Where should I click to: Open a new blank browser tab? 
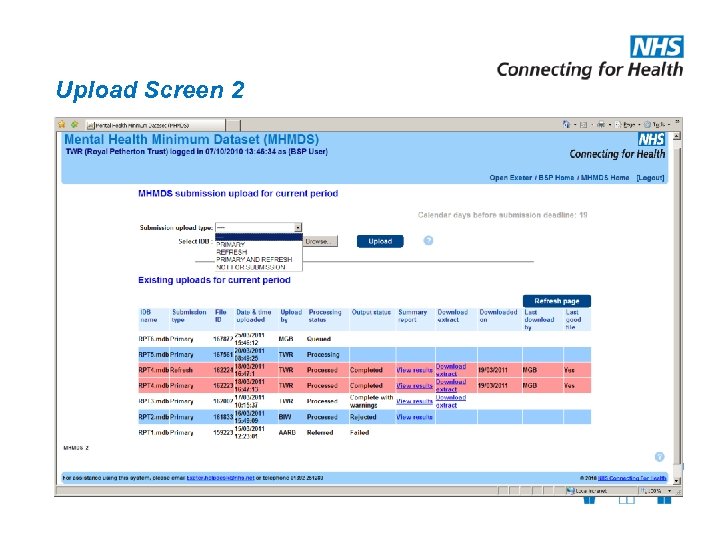pyautogui.click(x=233, y=125)
